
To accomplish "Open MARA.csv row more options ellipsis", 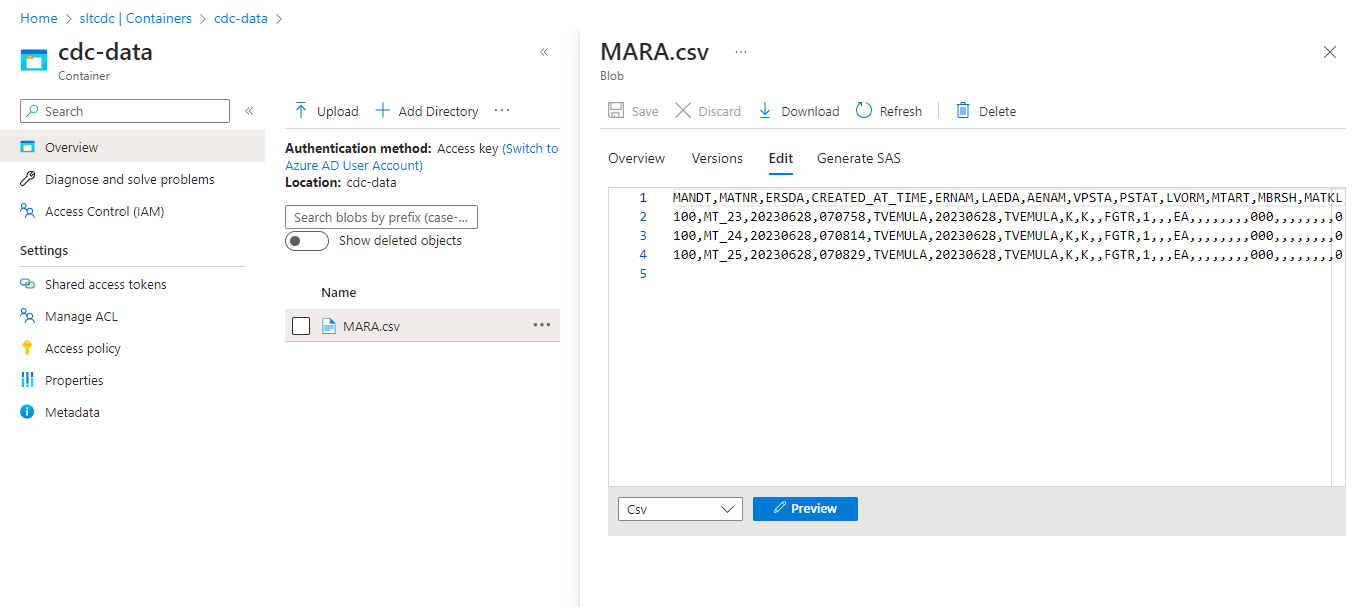I will coord(541,325).
